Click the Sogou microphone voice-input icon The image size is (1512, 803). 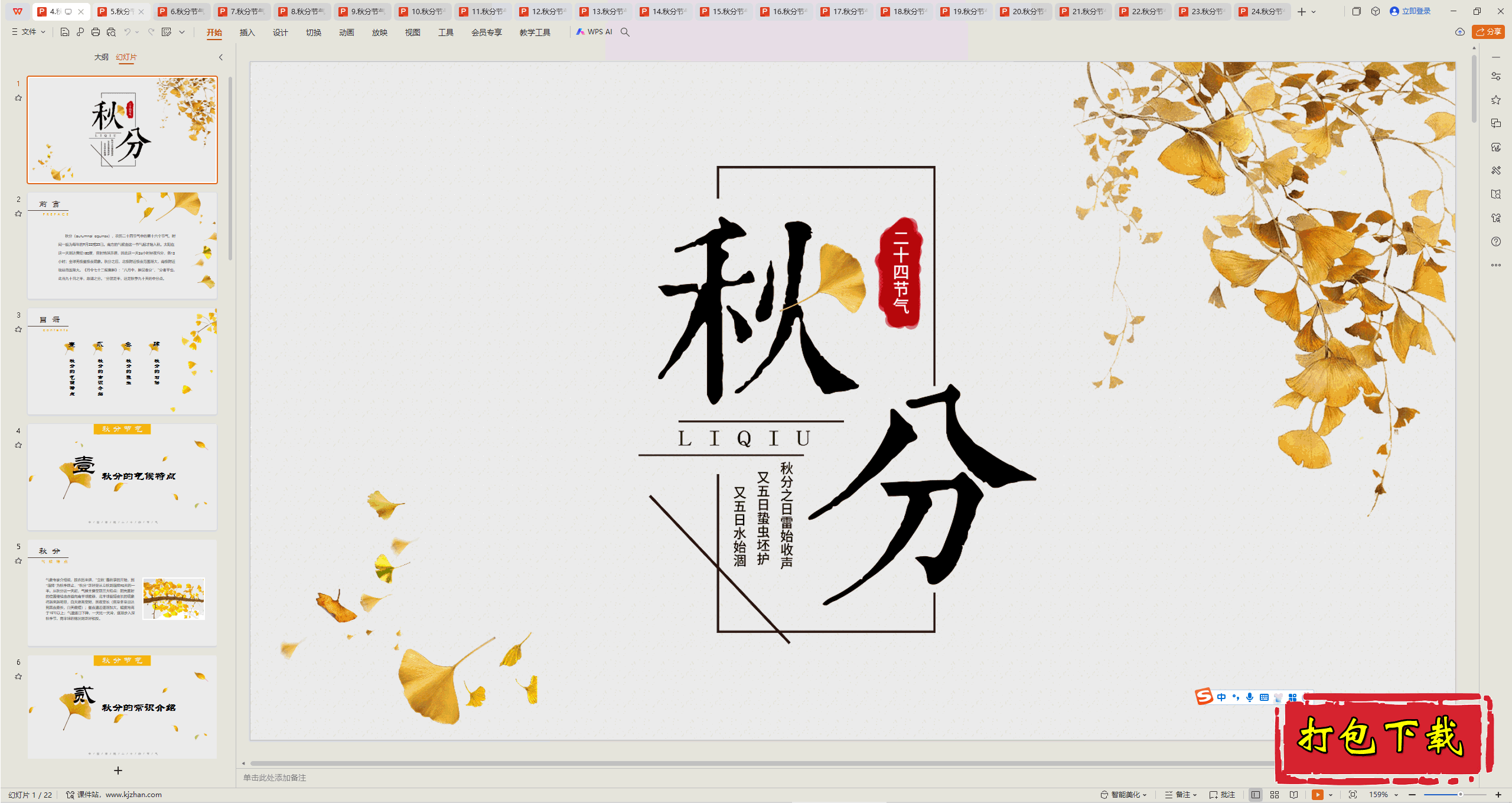click(x=1250, y=697)
